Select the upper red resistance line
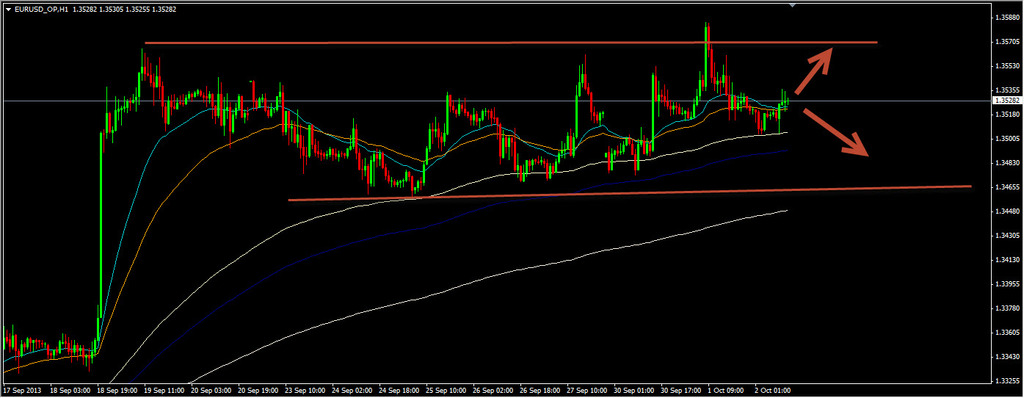 511,42
